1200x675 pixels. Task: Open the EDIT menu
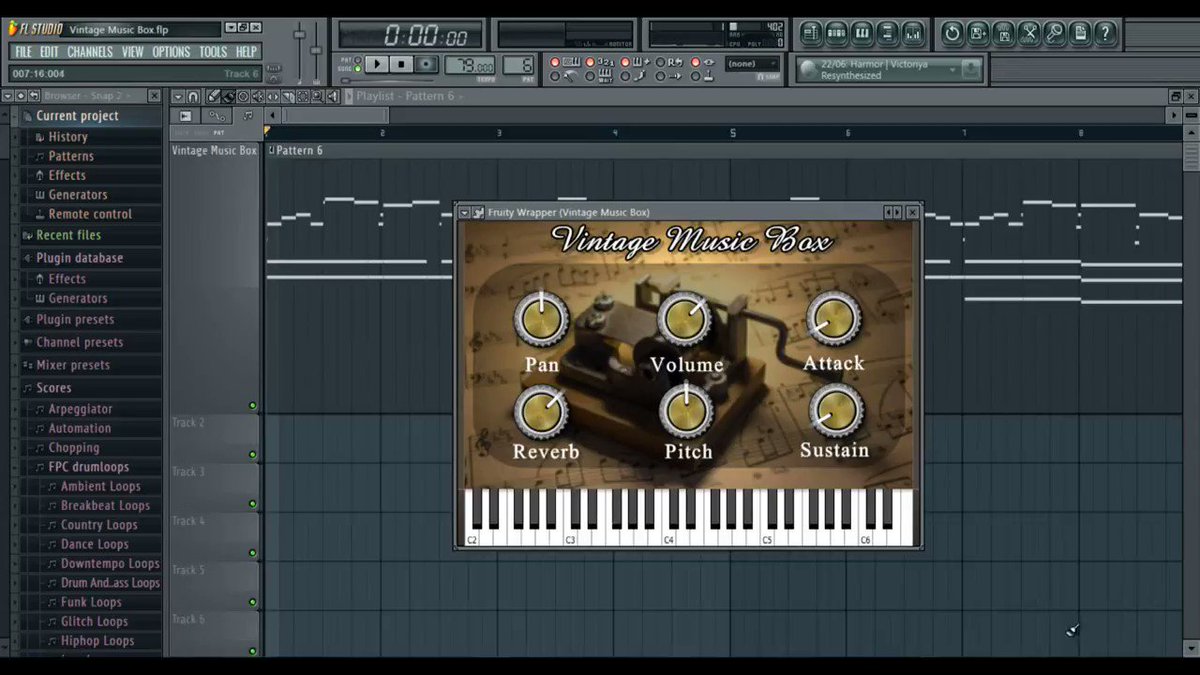49,52
